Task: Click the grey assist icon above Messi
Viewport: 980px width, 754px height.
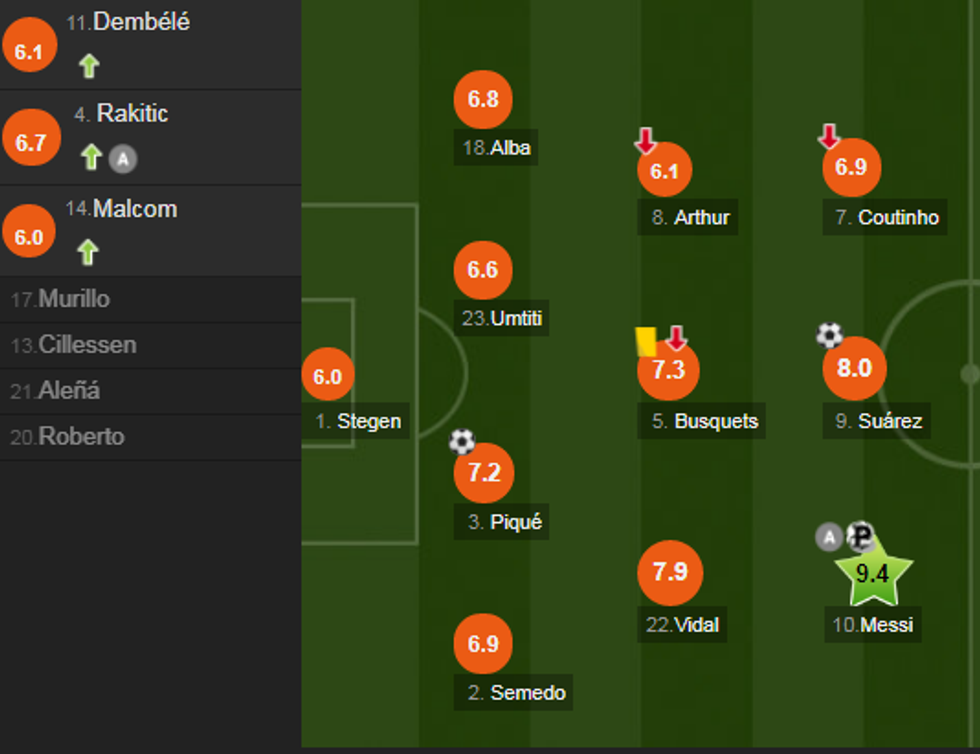Action: point(829,538)
